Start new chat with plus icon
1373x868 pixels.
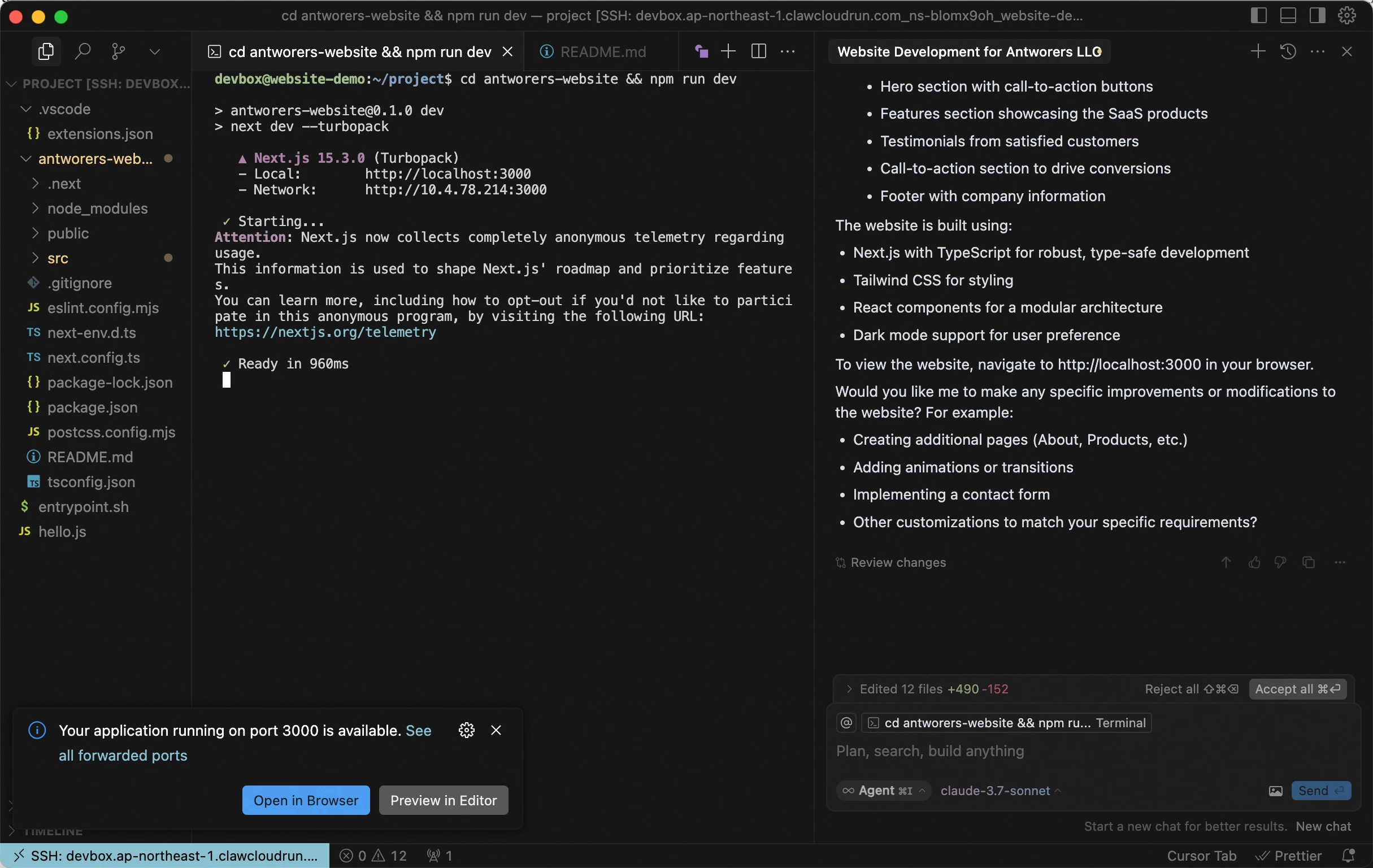[x=1258, y=51]
